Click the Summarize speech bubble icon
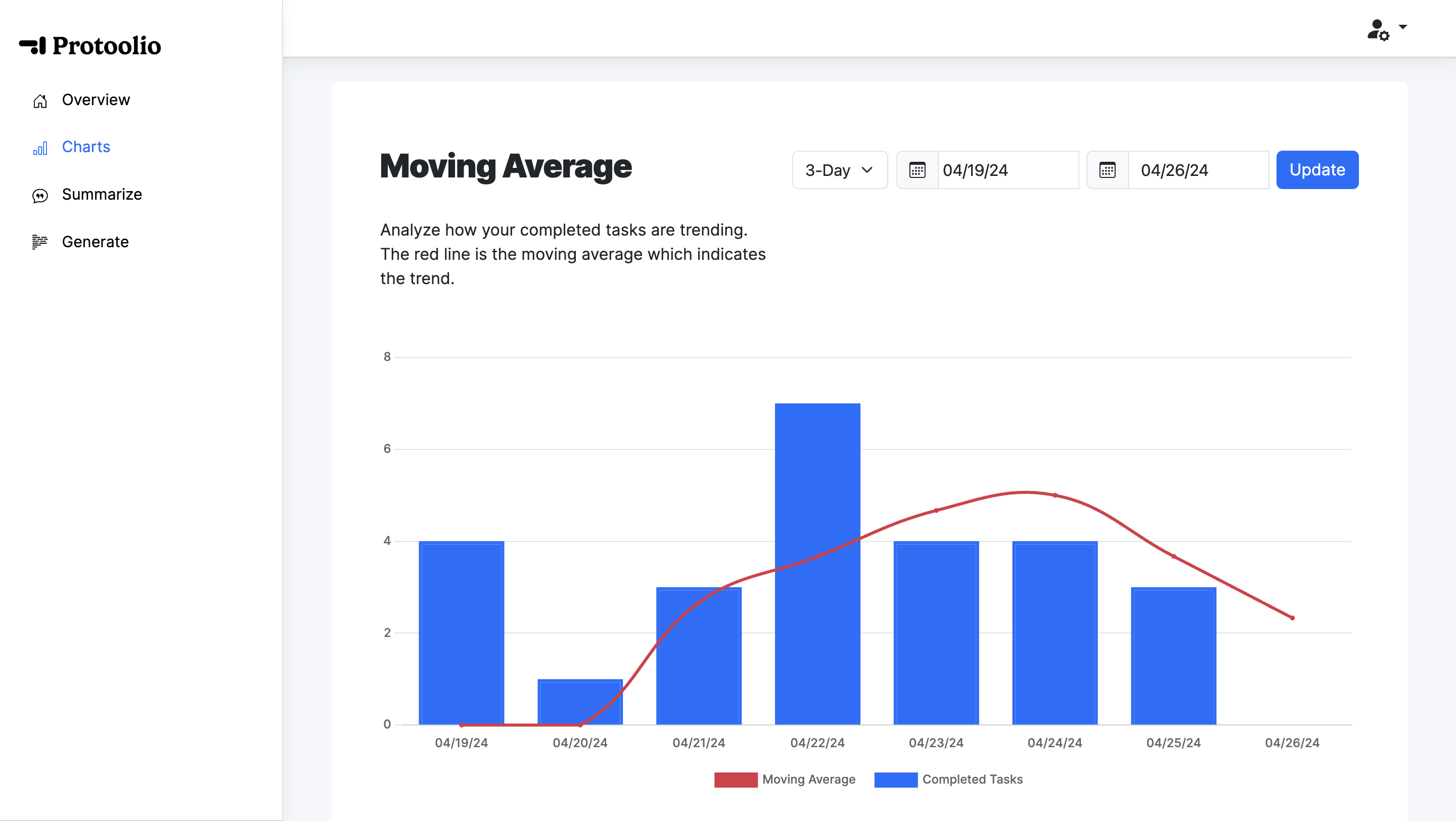The height and width of the screenshot is (821, 1456). [x=40, y=196]
